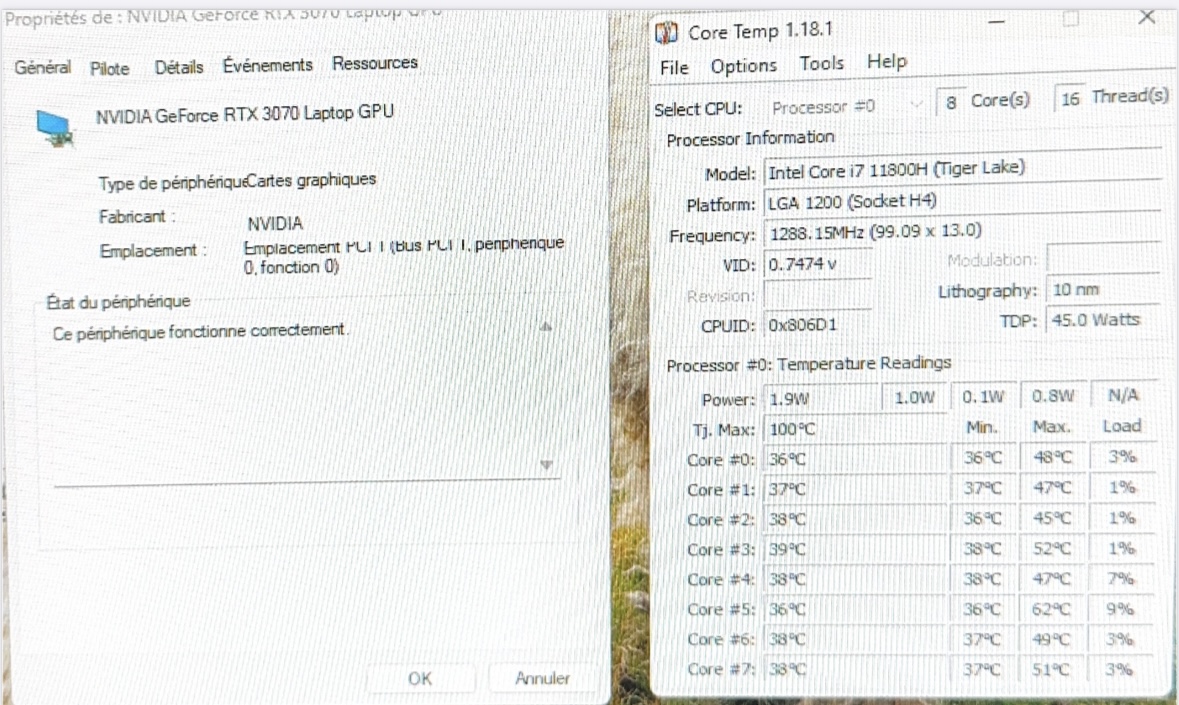Image resolution: width=1179 pixels, height=705 pixels.
Task: Click the Power value 0.8W
Action: click(1053, 395)
